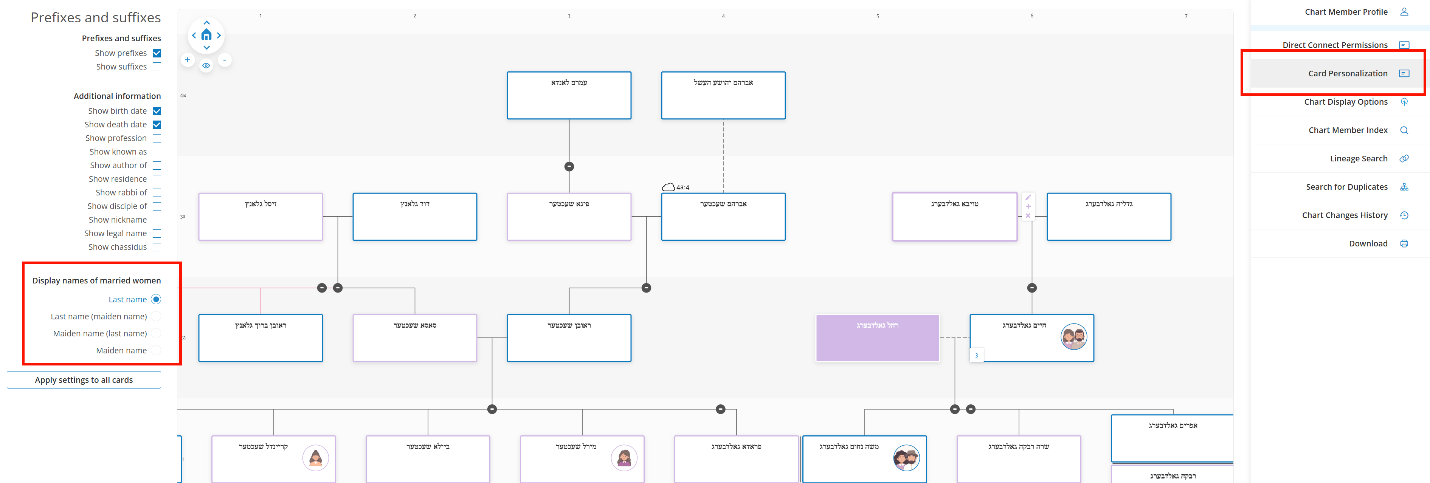Screen dimensions: 1430x483
Task: Pan chart up with the up arrow
Action: pos(206,22)
